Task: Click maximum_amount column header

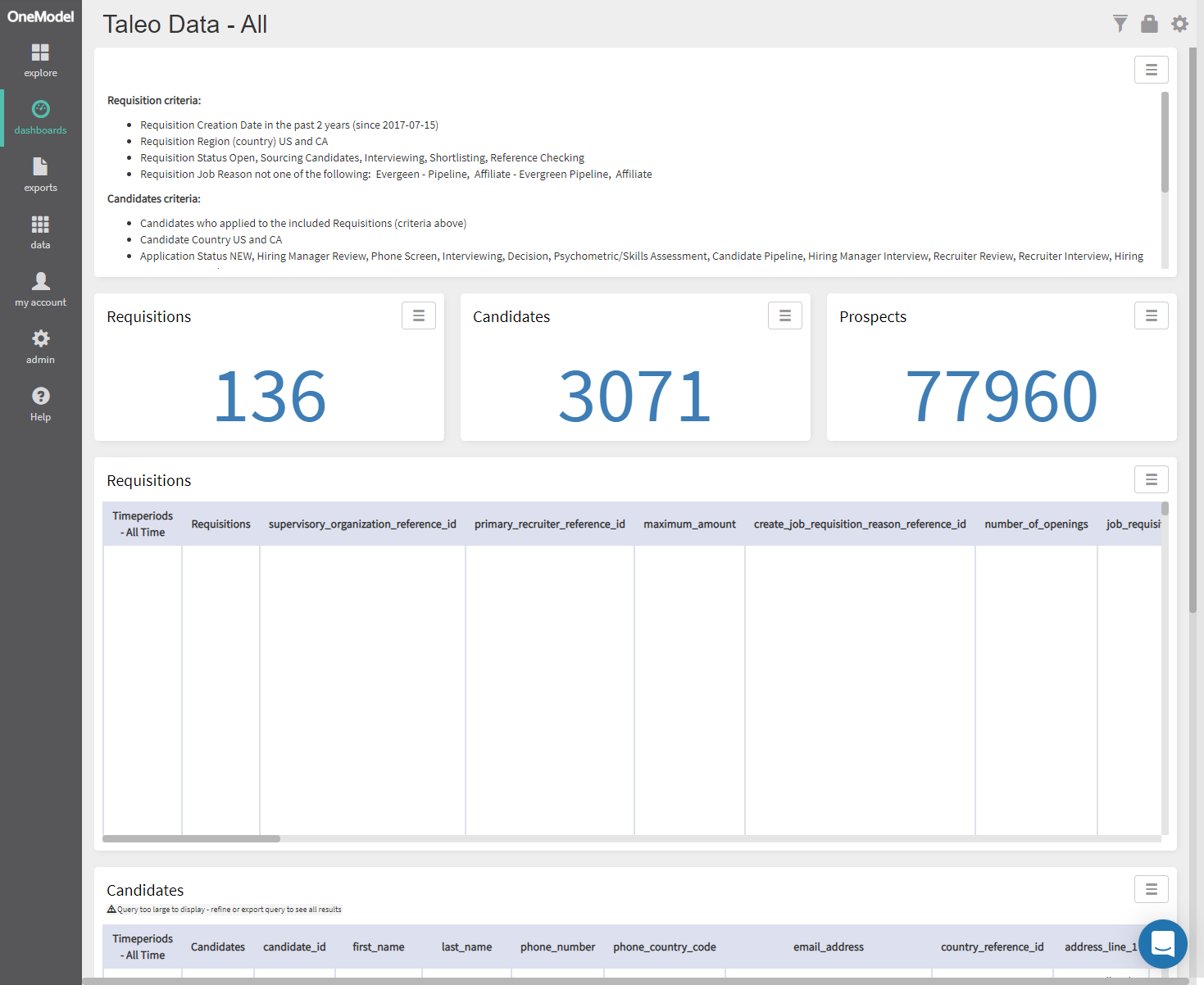Action: point(689,524)
